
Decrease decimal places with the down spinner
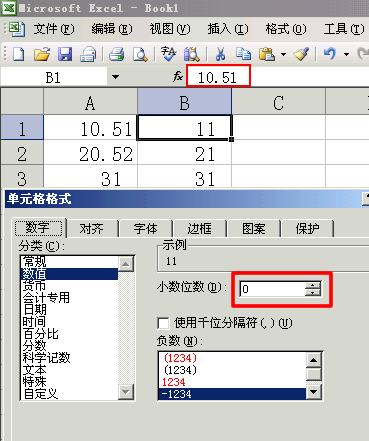313,292
